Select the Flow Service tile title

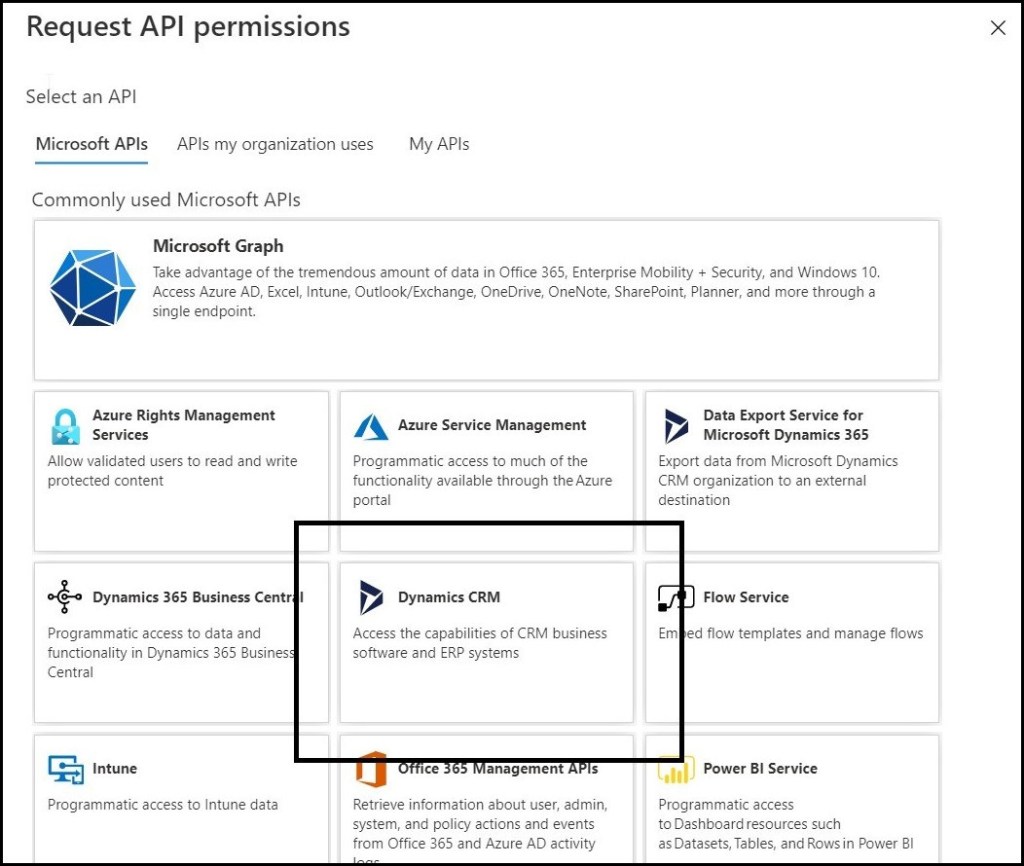point(745,597)
